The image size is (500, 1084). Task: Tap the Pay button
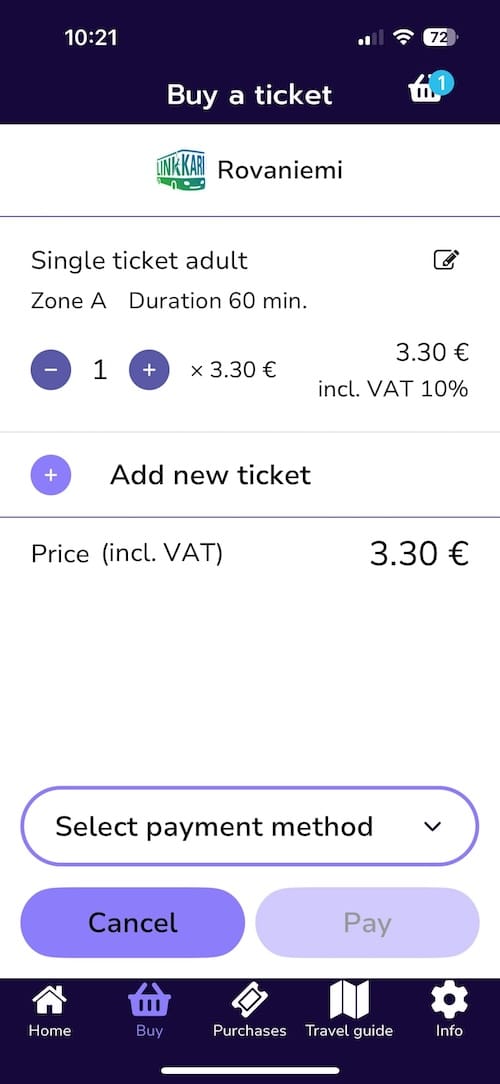coord(367,922)
